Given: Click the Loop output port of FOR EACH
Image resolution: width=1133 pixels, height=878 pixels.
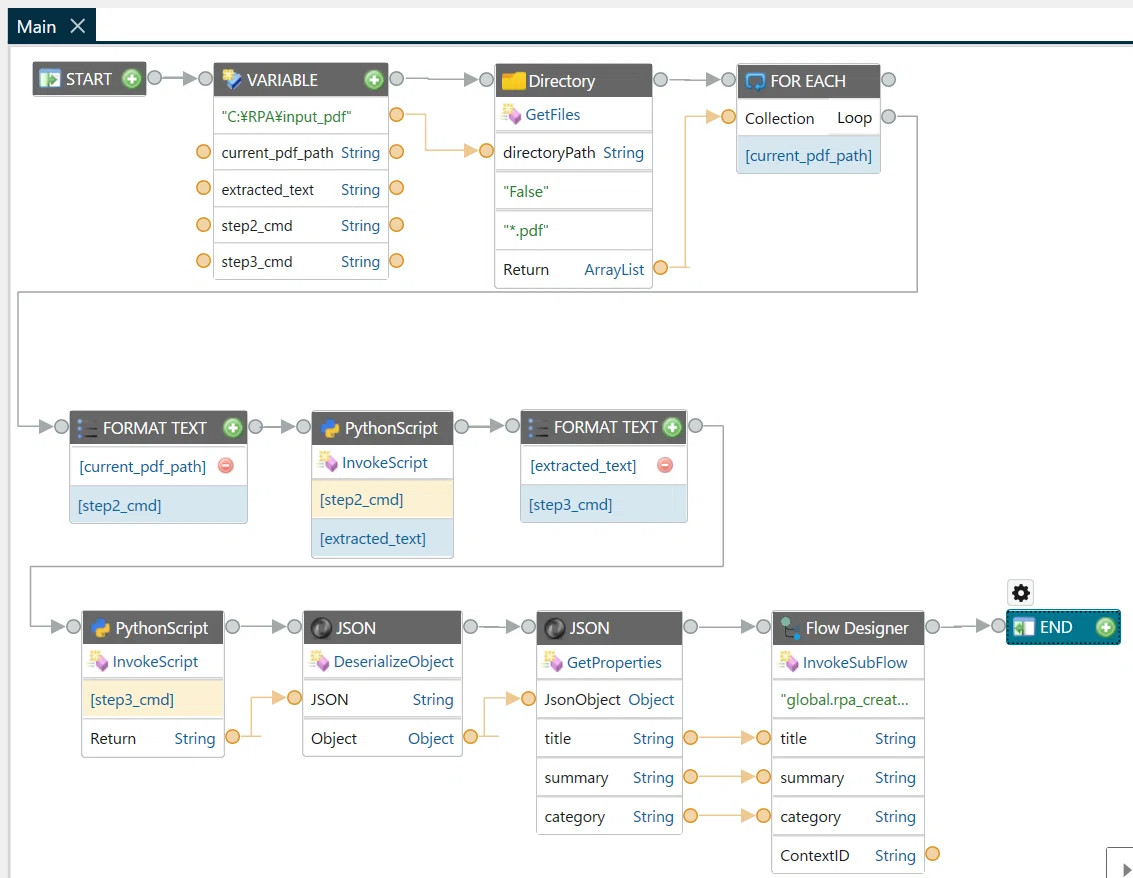Looking at the screenshot, I should (889, 117).
